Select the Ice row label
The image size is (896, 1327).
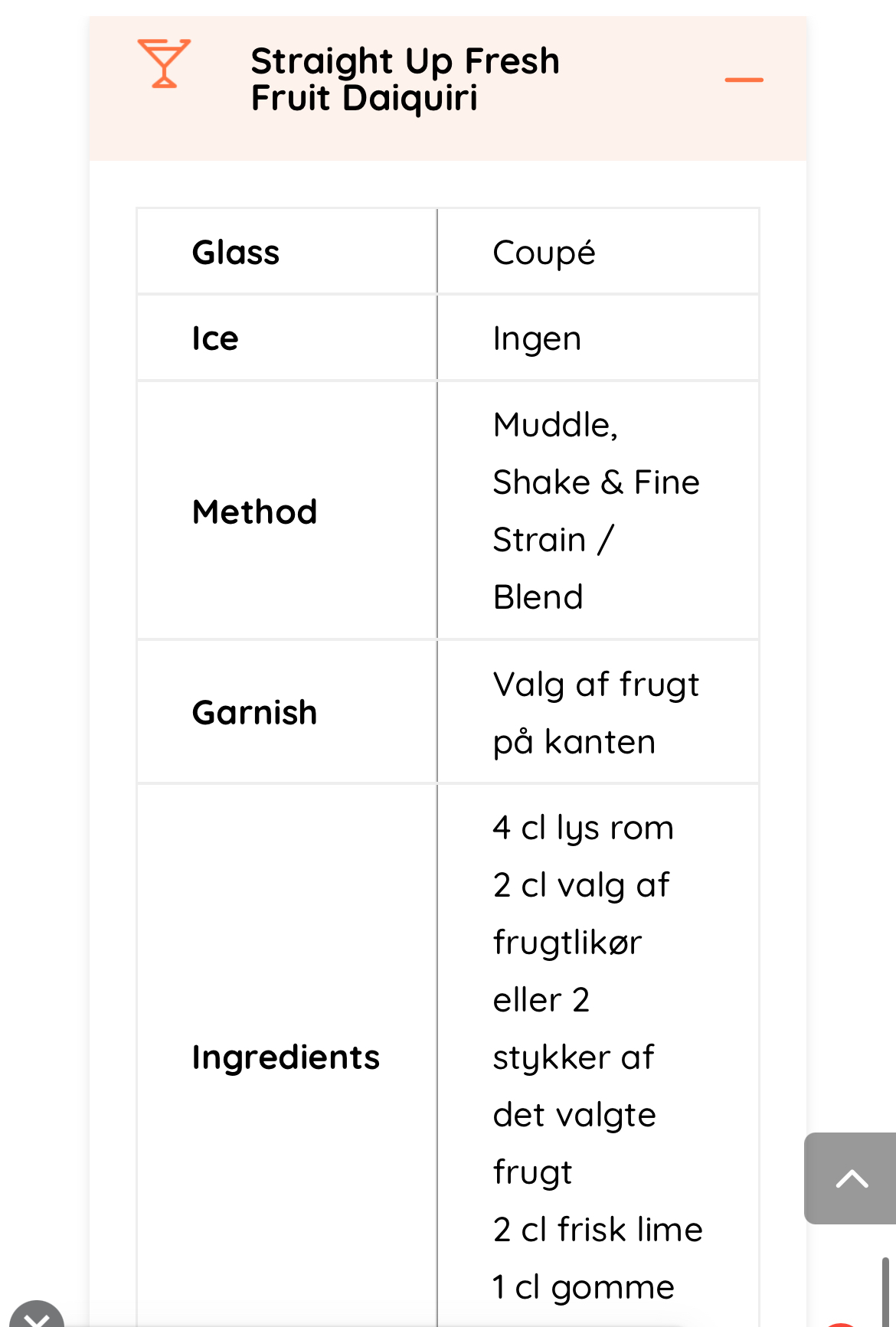(x=215, y=338)
